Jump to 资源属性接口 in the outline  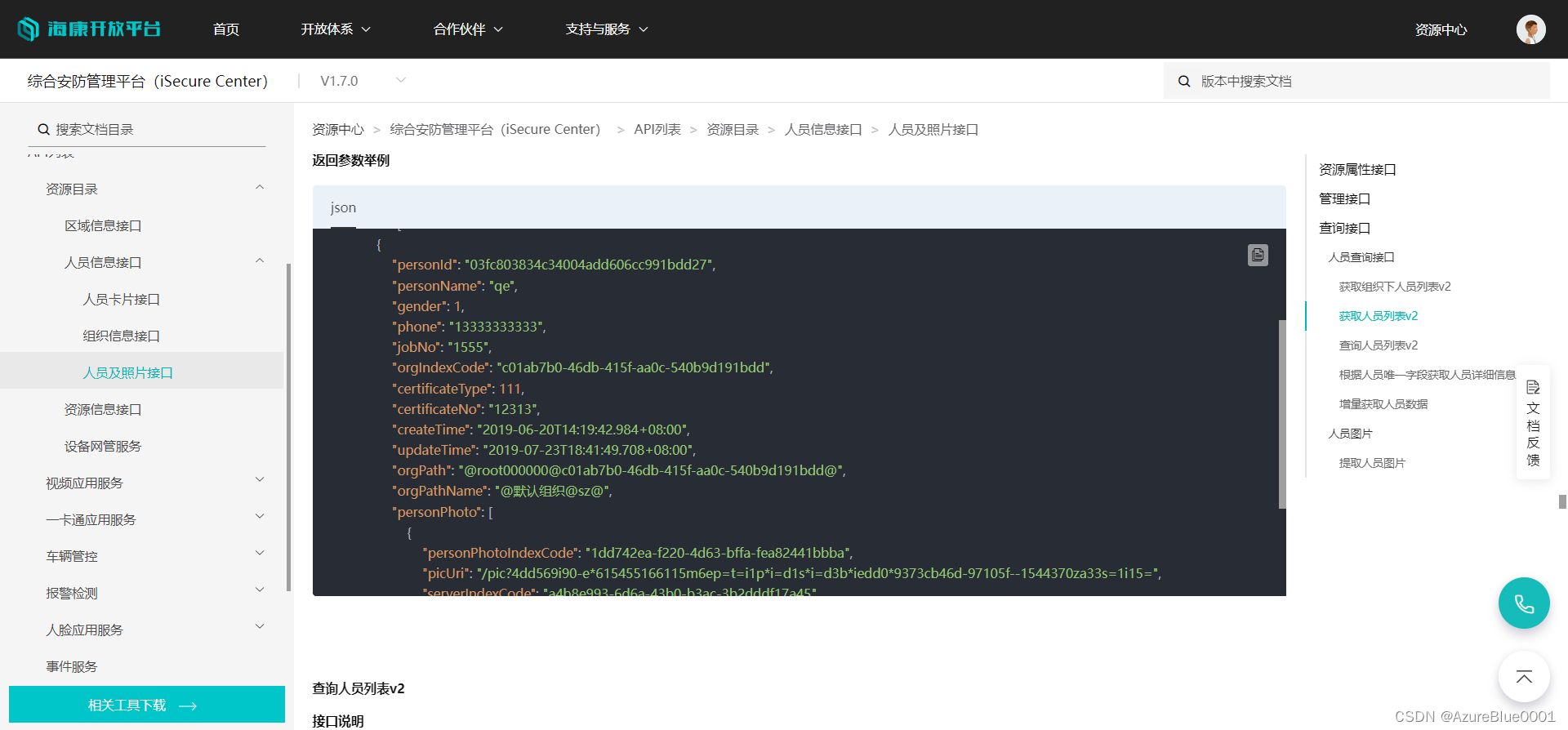tap(1357, 169)
